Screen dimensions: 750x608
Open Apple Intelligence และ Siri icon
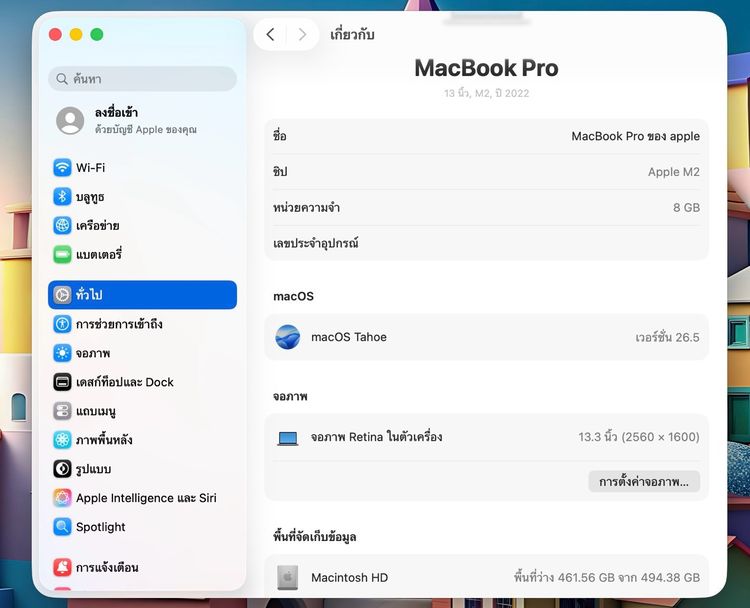[62, 498]
